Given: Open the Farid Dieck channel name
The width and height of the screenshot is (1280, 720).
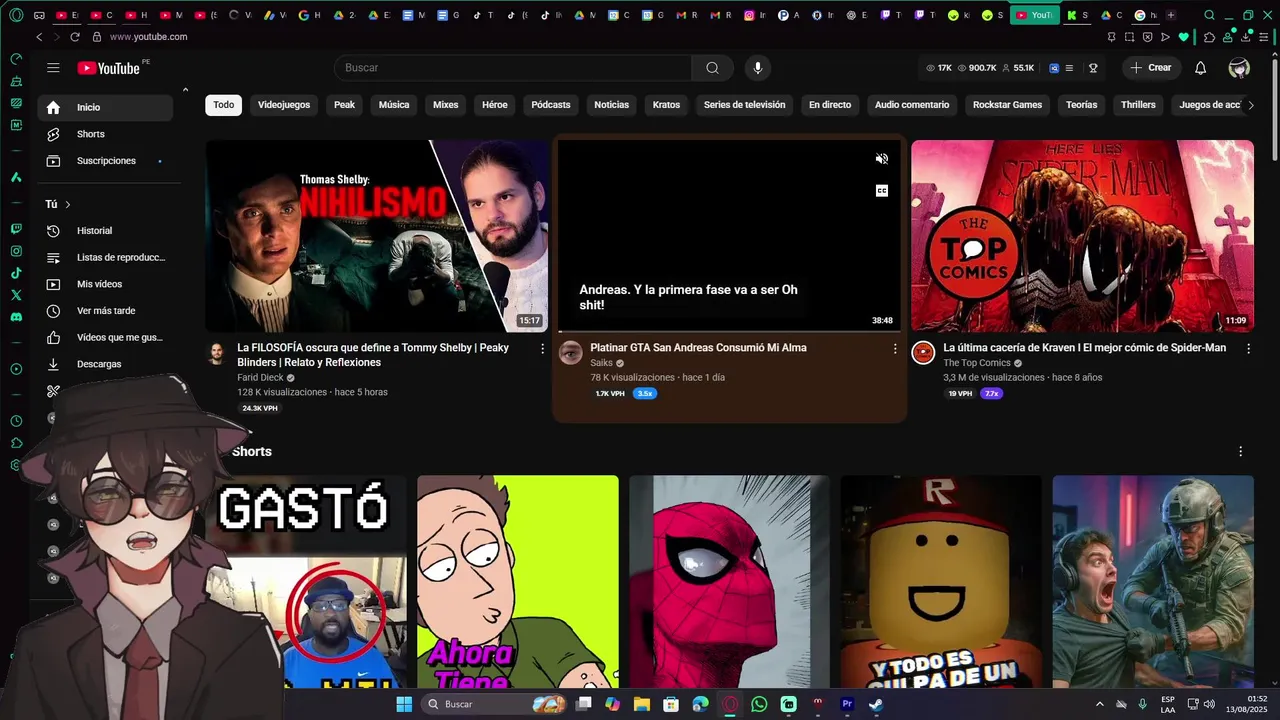Looking at the screenshot, I should (x=260, y=378).
